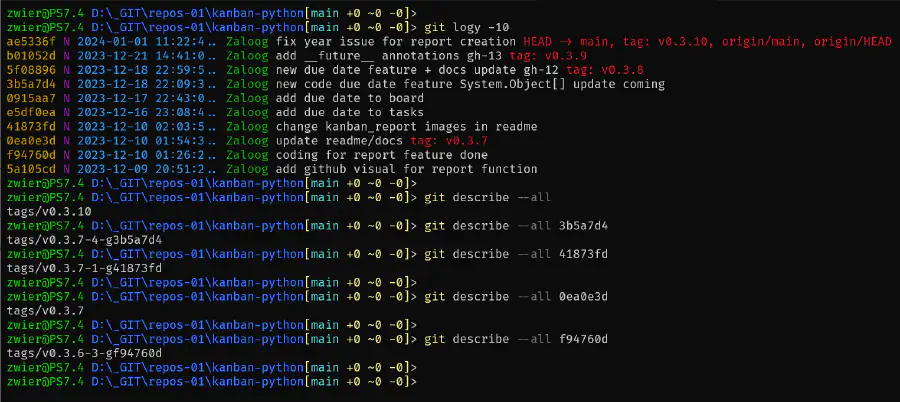Click the red 'tag: v0.3.9' label
The image size is (900, 402).
(x=548, y=56)
